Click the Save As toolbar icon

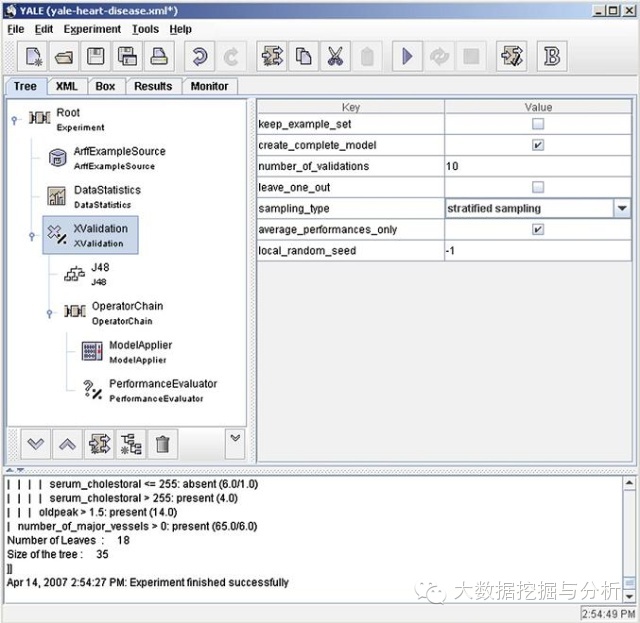click(127, 56)
